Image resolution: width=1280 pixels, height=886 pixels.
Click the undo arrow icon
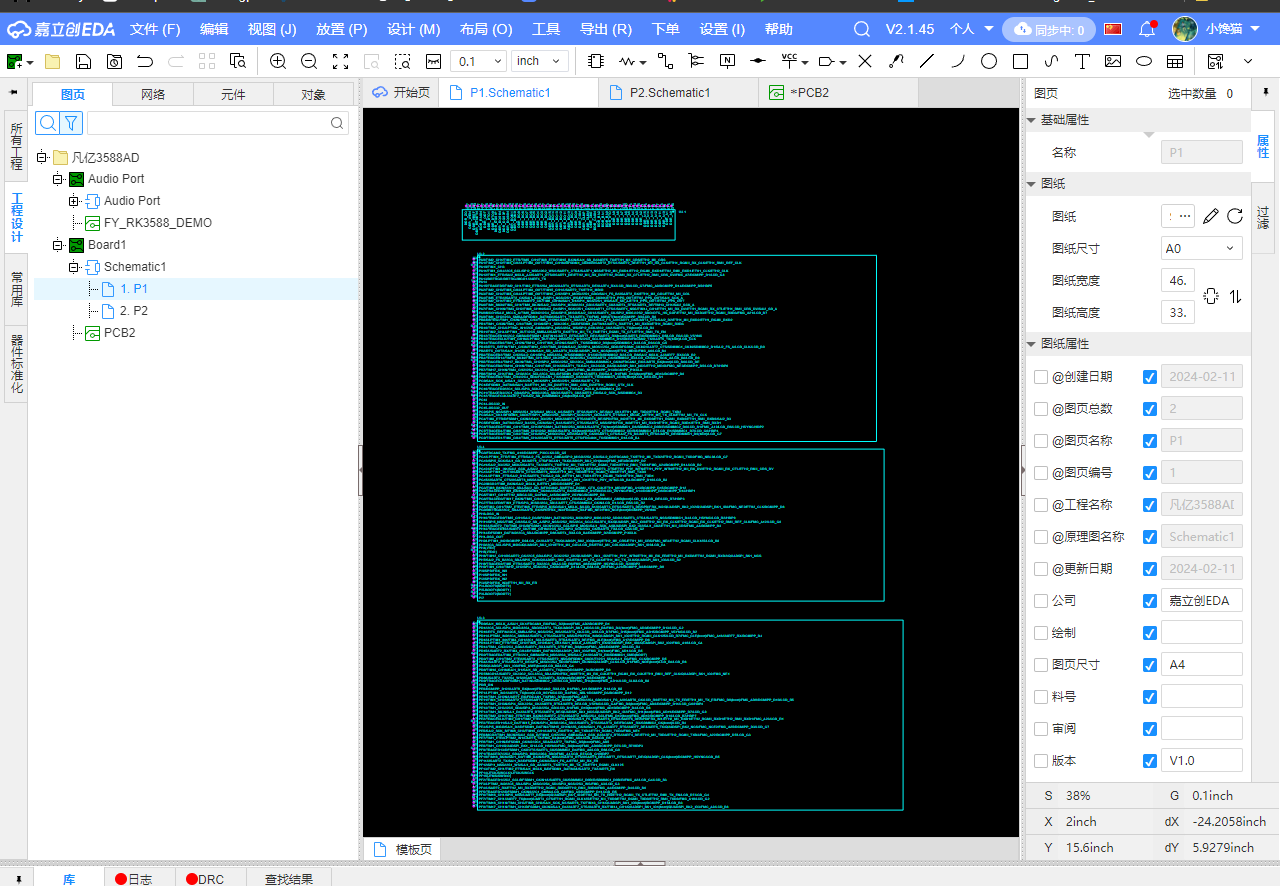point(145,61)
